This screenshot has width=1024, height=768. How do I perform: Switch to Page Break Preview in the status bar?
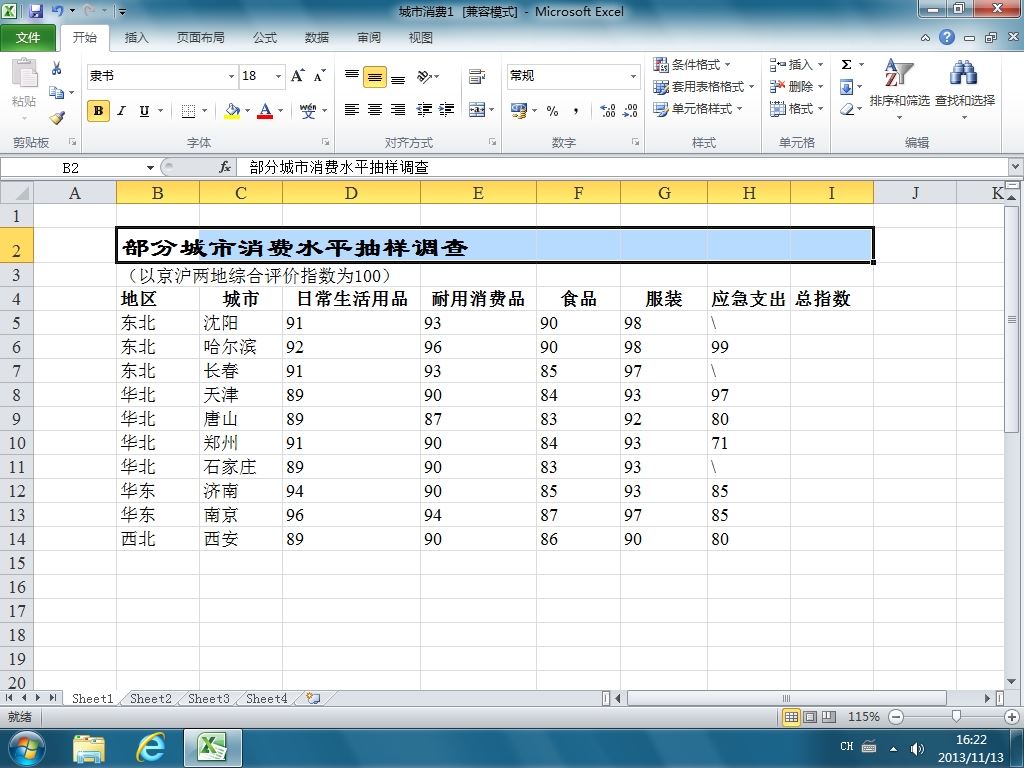pyautogui.click(x=829, y=716)
